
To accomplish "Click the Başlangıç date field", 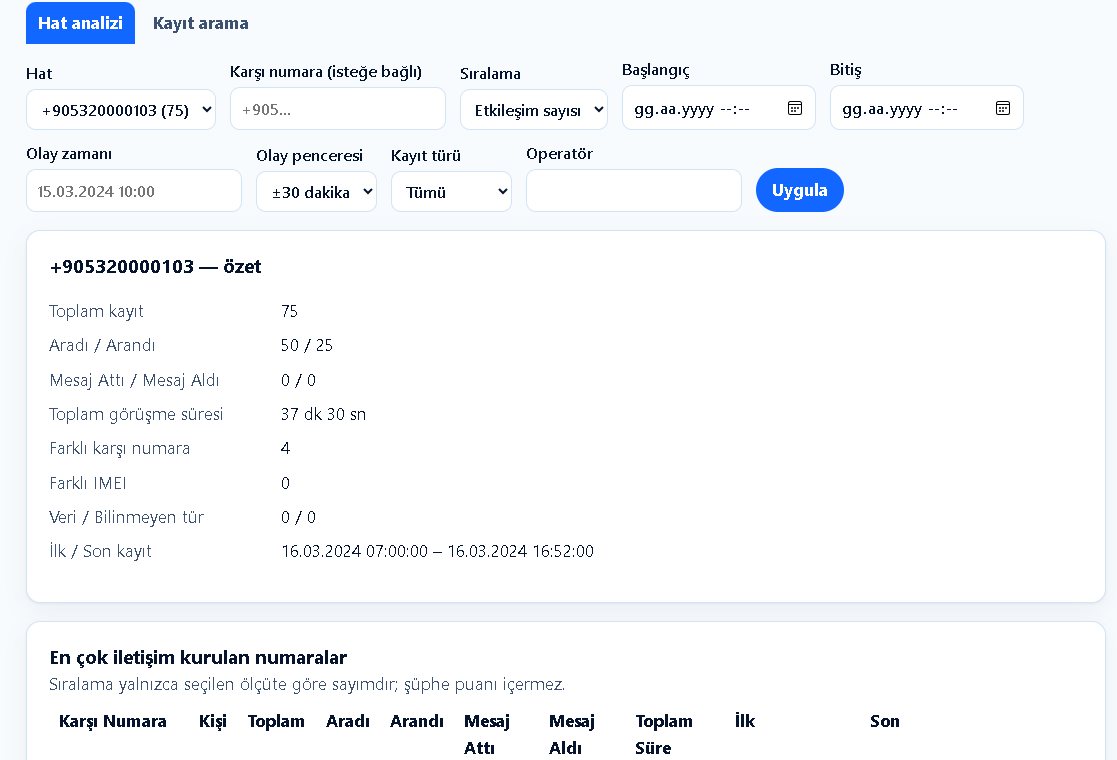I will click(719, 108).
